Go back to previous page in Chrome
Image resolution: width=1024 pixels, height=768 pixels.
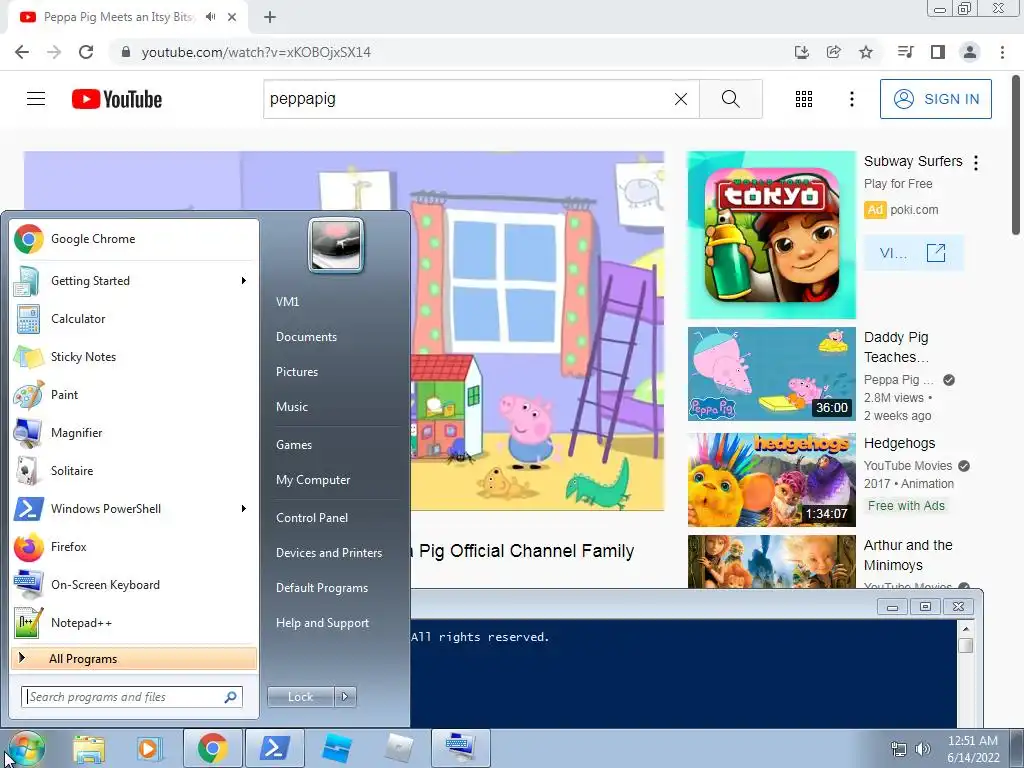22,52
